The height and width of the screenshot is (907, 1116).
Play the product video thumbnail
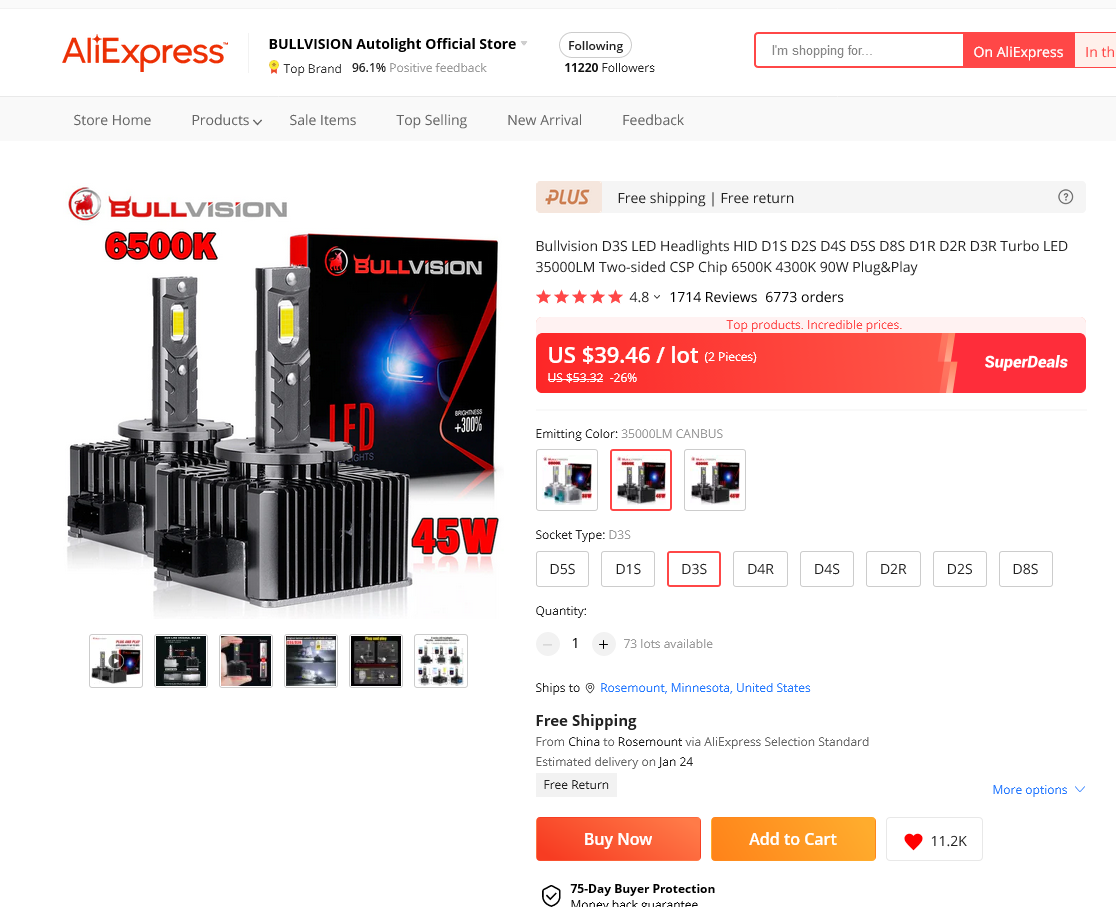(116, 661)
